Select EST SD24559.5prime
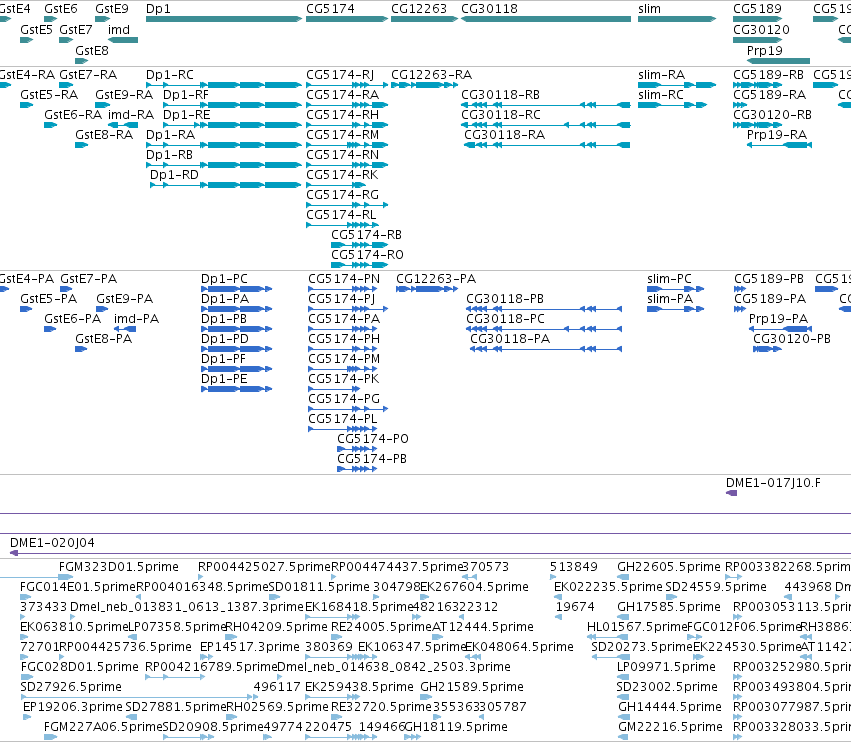The height and width of the screenshot is (742, 851). click(x=716, y=586)
